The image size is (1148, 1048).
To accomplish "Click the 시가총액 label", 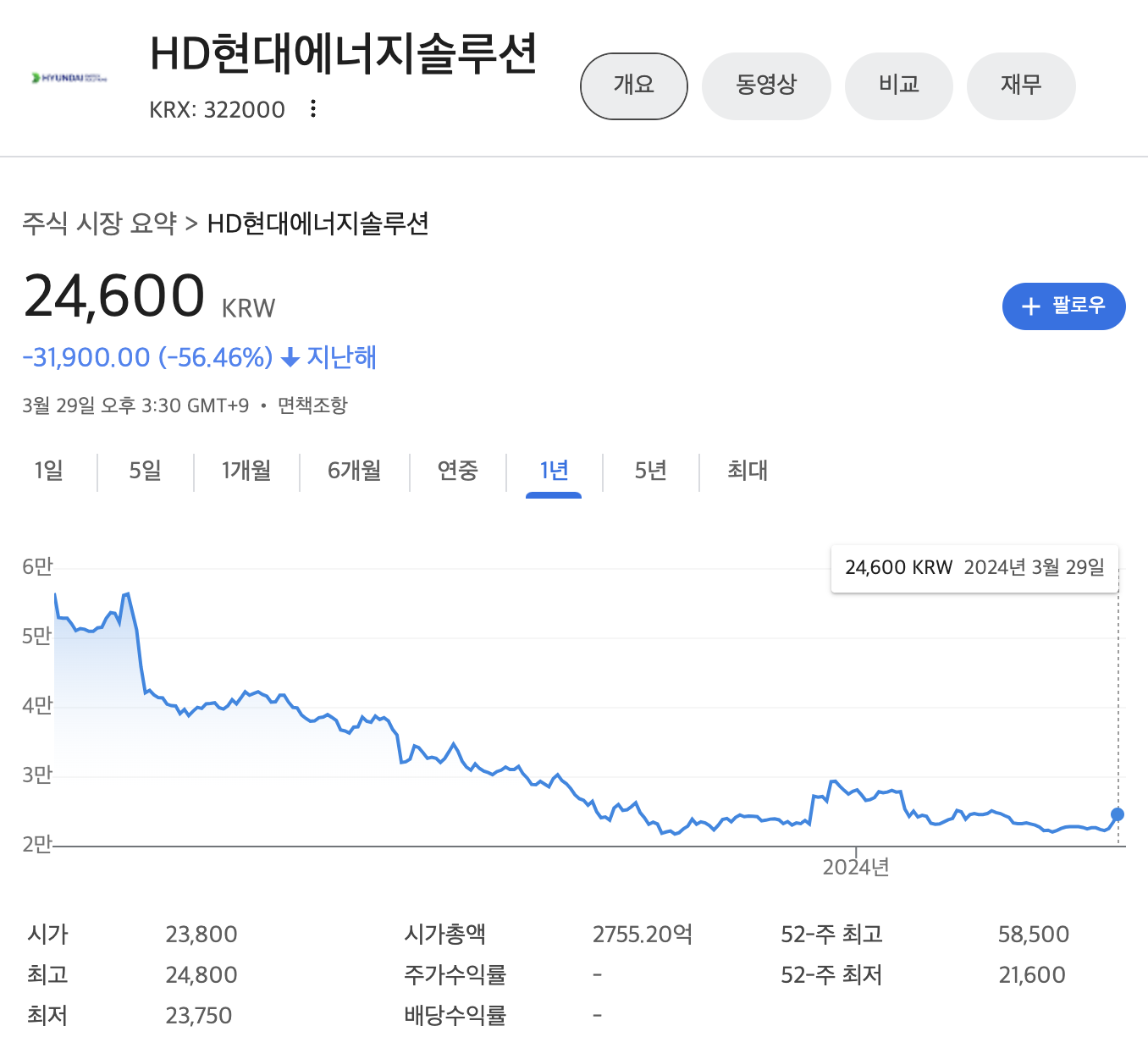I will click(445, 935).
